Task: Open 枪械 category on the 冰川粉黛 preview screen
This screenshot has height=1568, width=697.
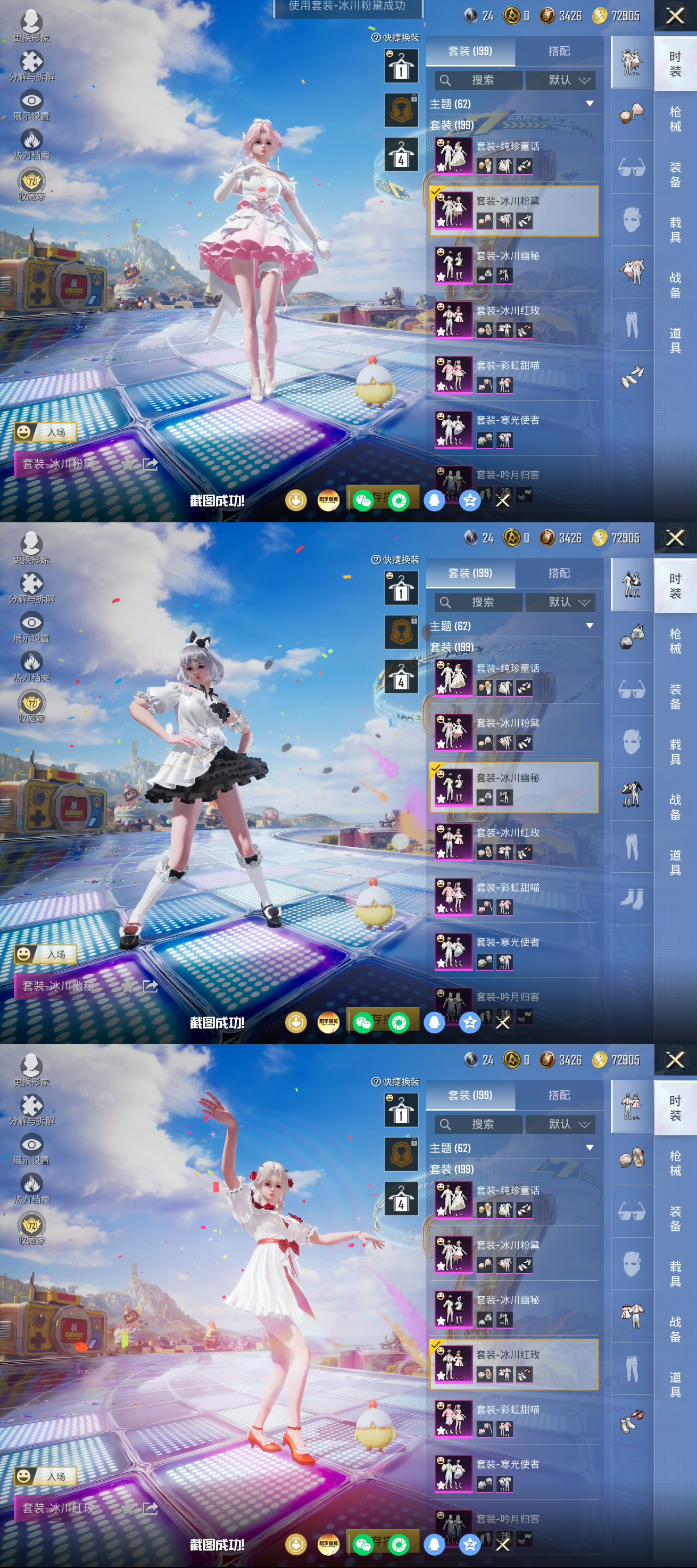Action: pyautogui.click(x=675, y=119)
